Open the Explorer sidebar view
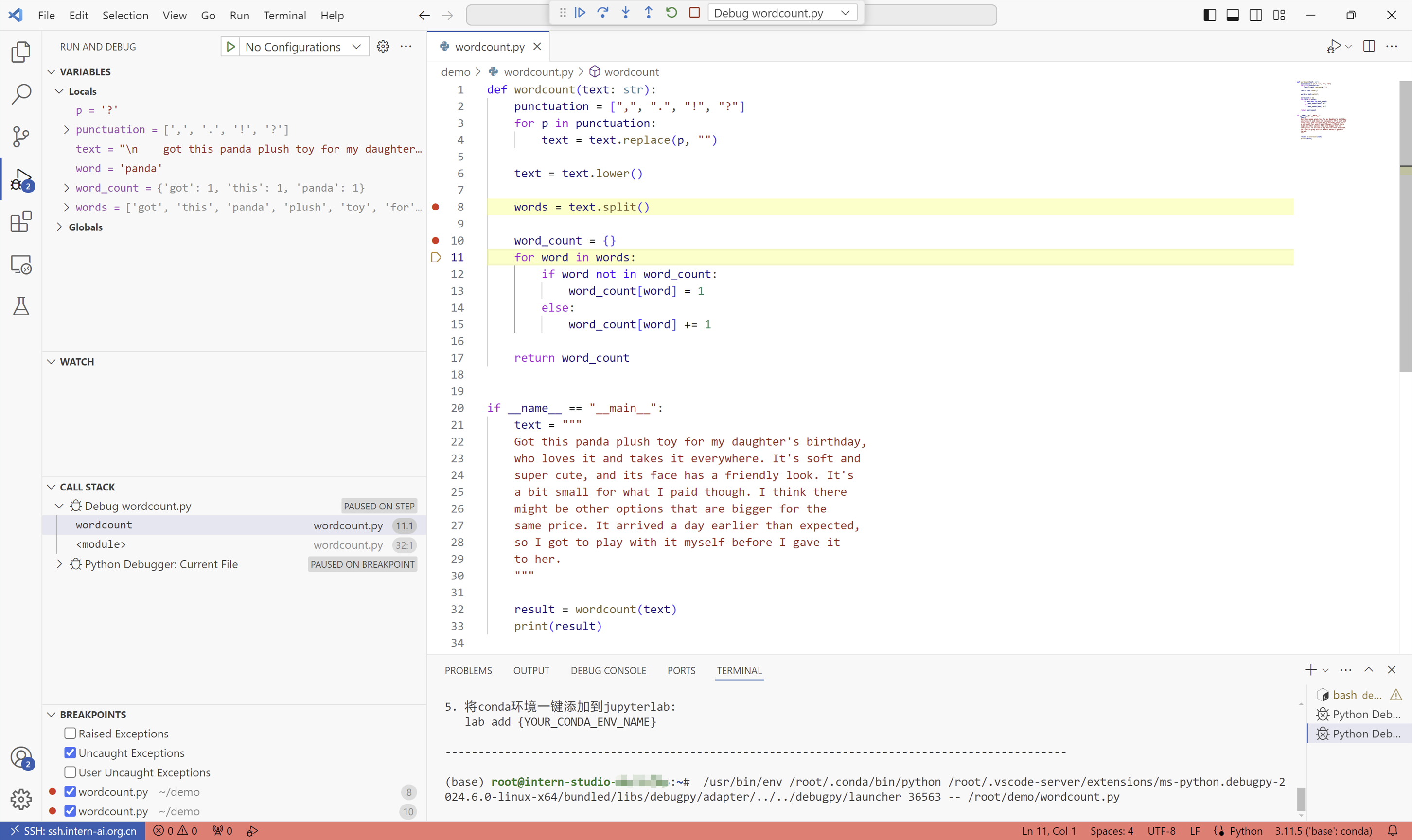1412x840 pixels. point(21,52)
